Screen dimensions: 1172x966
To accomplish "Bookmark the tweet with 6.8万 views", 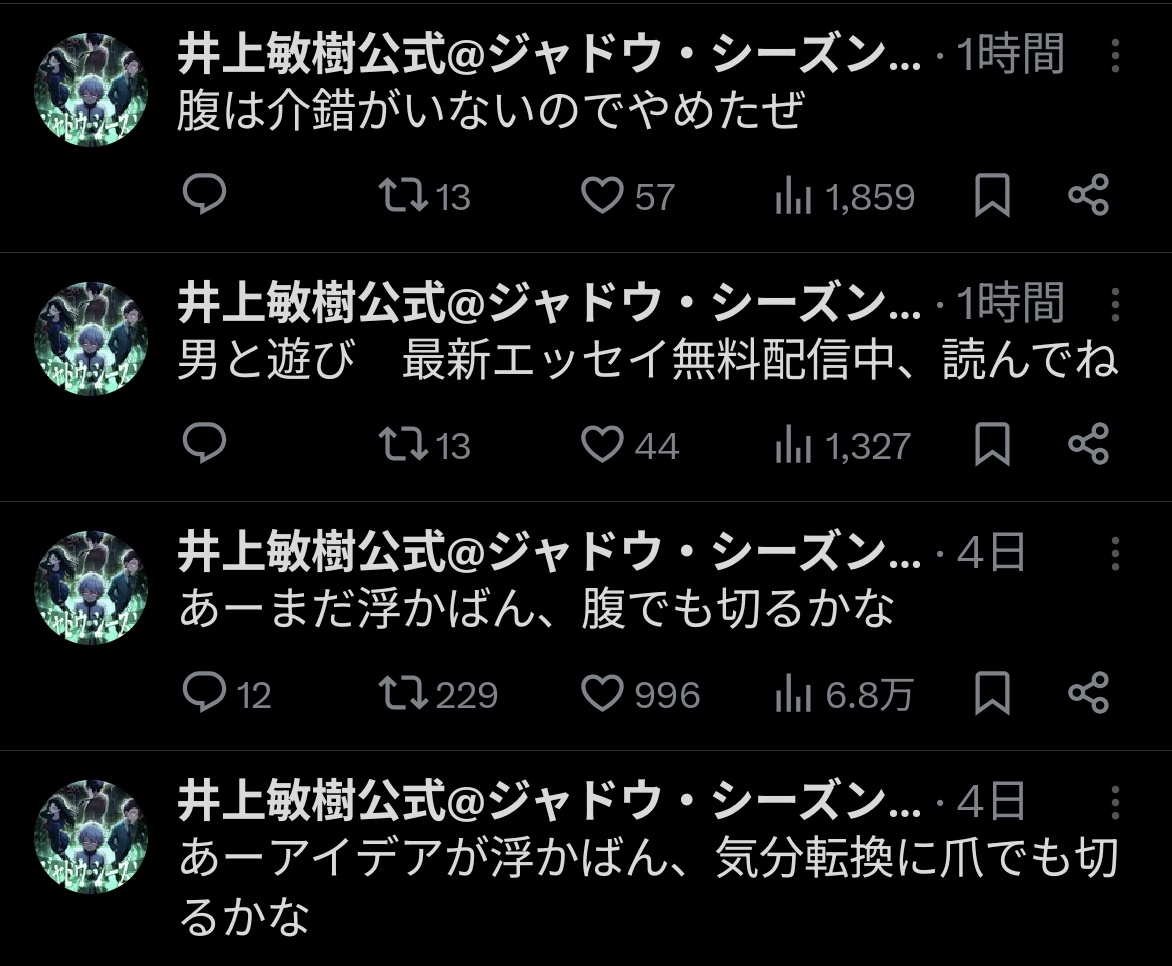I will (x=992, y=694).
